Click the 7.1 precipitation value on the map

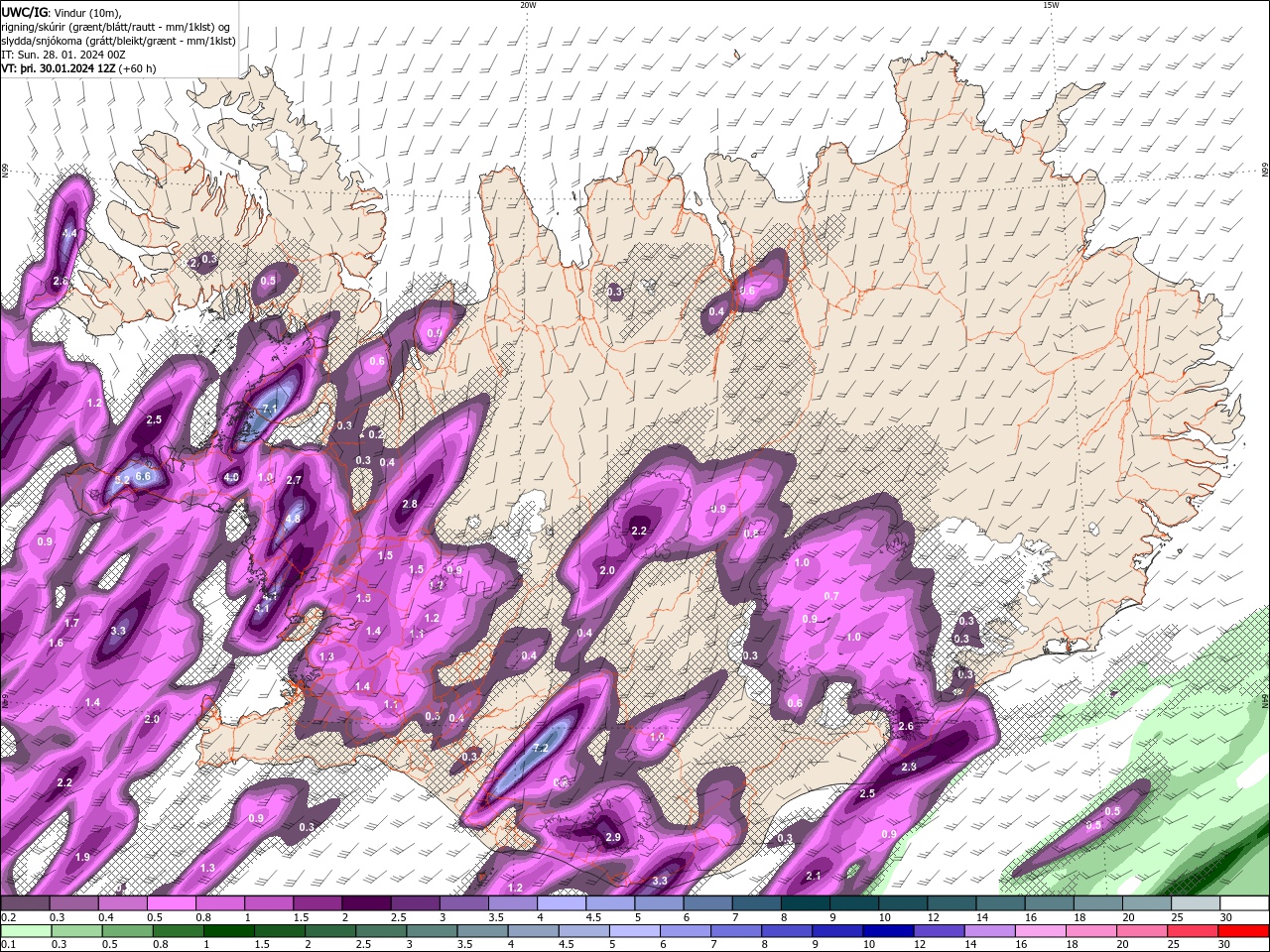pos(271,410)
